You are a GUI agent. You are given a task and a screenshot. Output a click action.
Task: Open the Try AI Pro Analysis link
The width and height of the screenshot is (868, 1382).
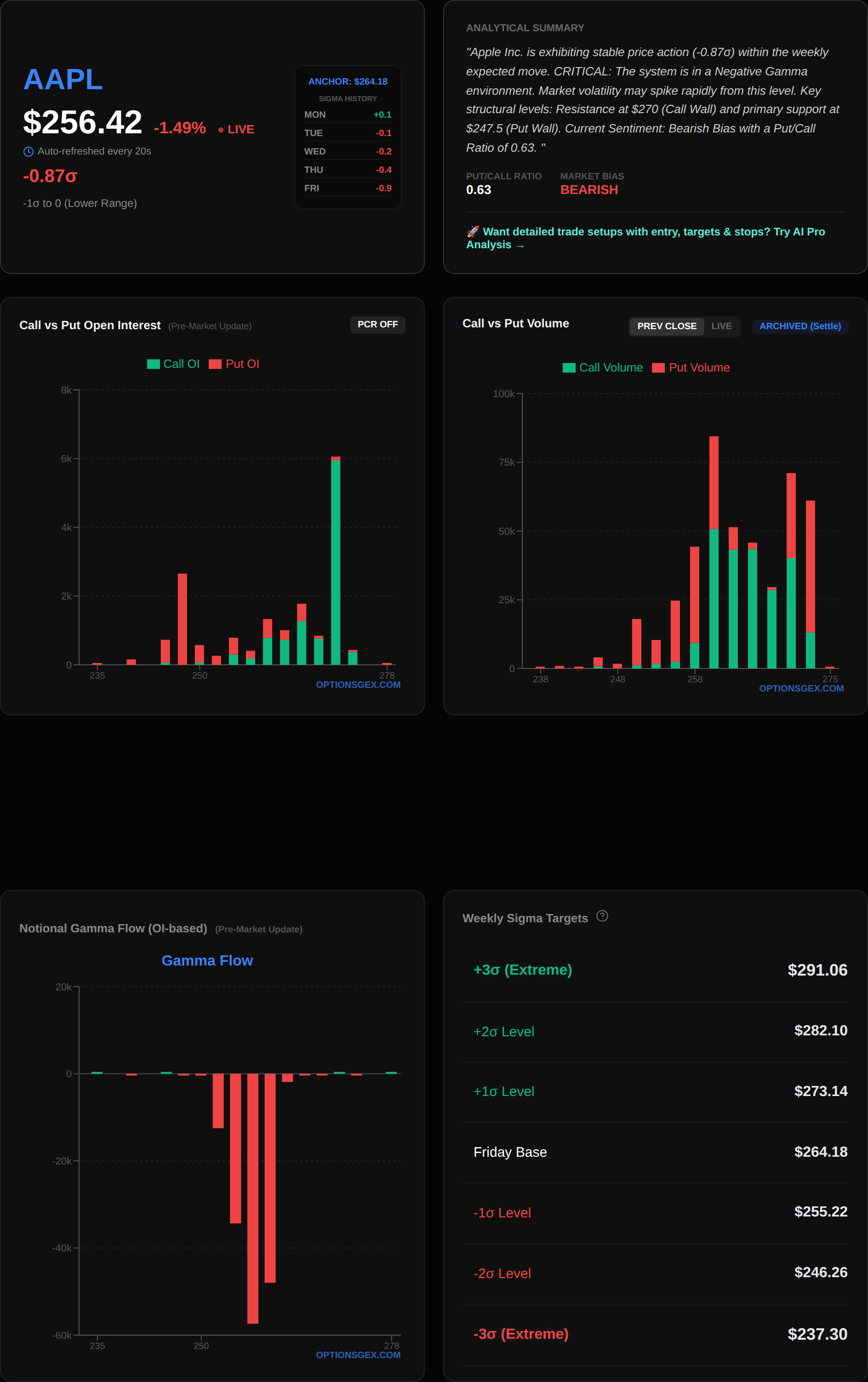tap(645, 238)
